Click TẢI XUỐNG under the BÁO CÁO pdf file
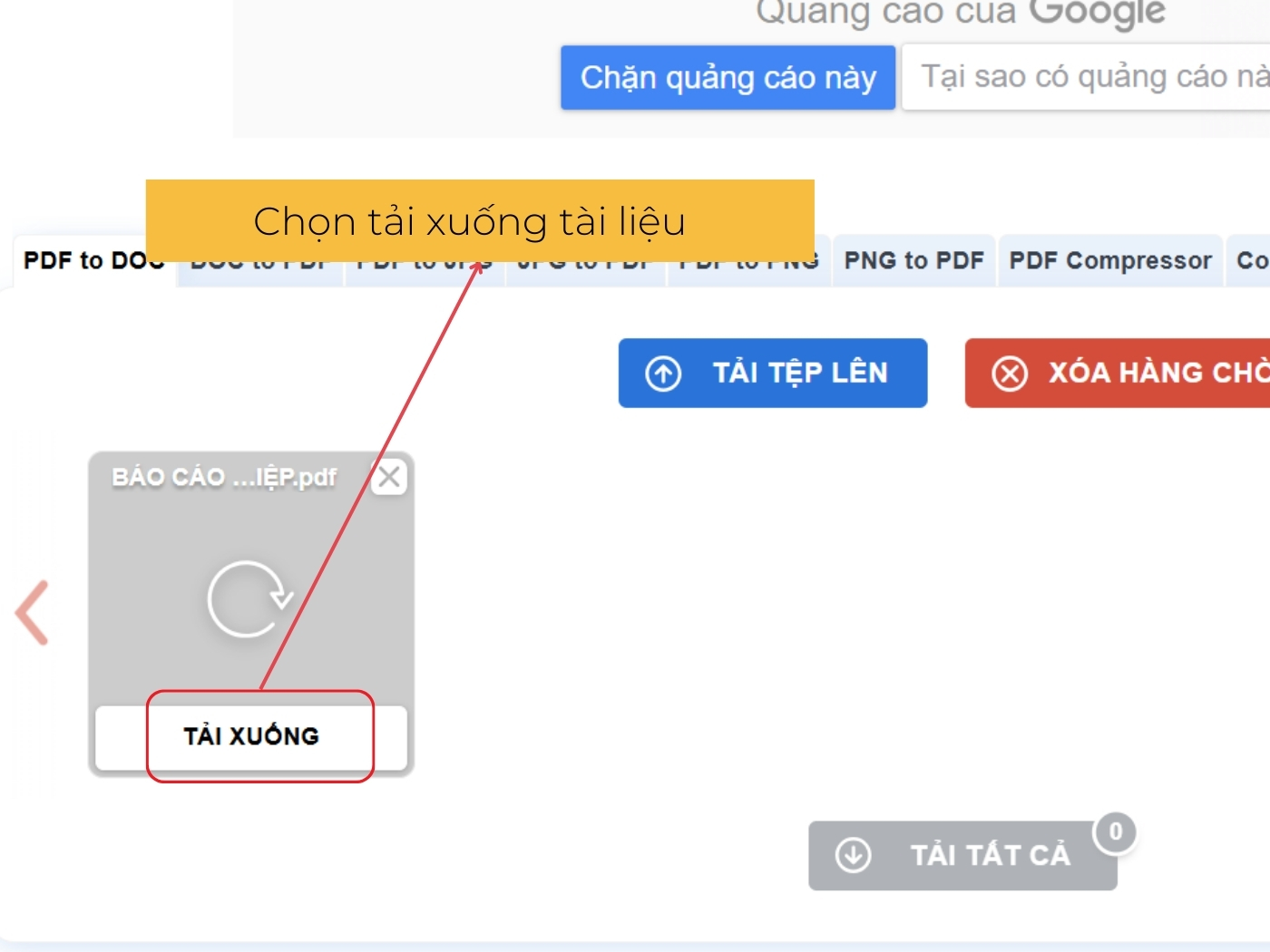Viewport: 1270px width, 952px height. click(251, 736)
